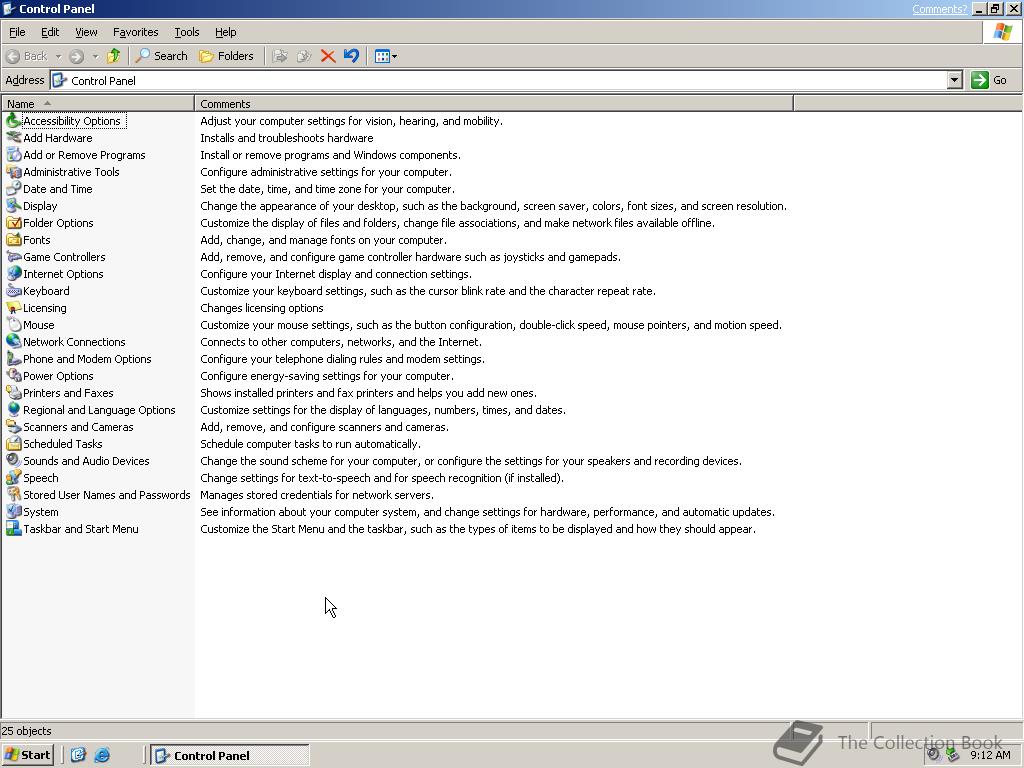This screenshot has height=768, width=1024.
Task: Expand the Back history dropdown arrow
Action: pos(58,56)
